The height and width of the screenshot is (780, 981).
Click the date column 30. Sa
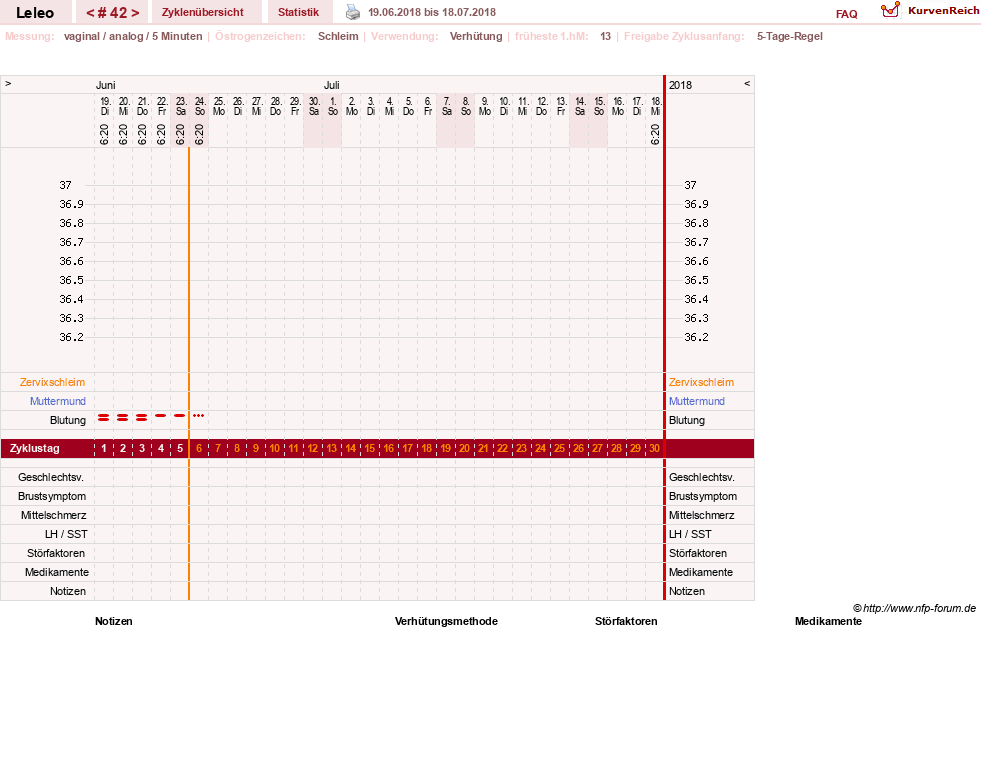tap(313, 106)
